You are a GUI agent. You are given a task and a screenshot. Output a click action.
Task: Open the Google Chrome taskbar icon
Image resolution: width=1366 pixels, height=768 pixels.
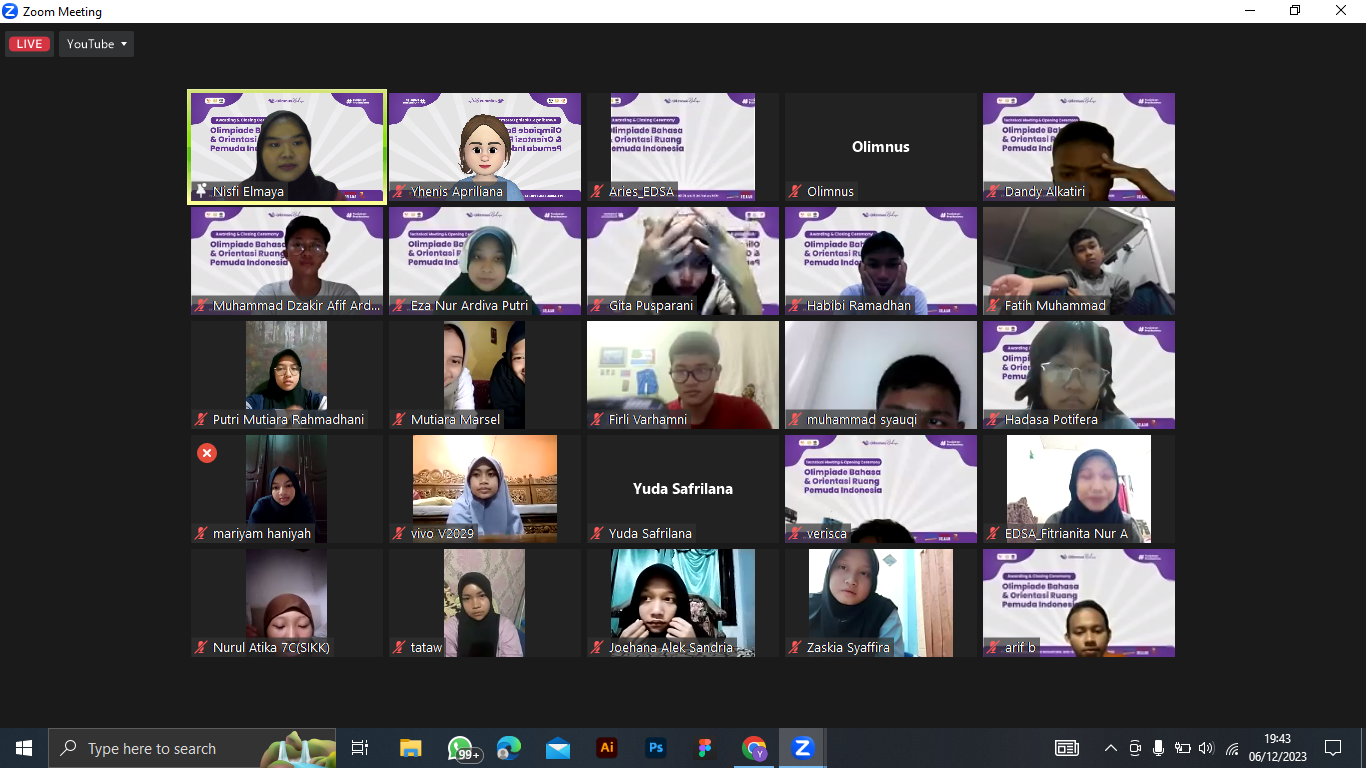(754, 748)
